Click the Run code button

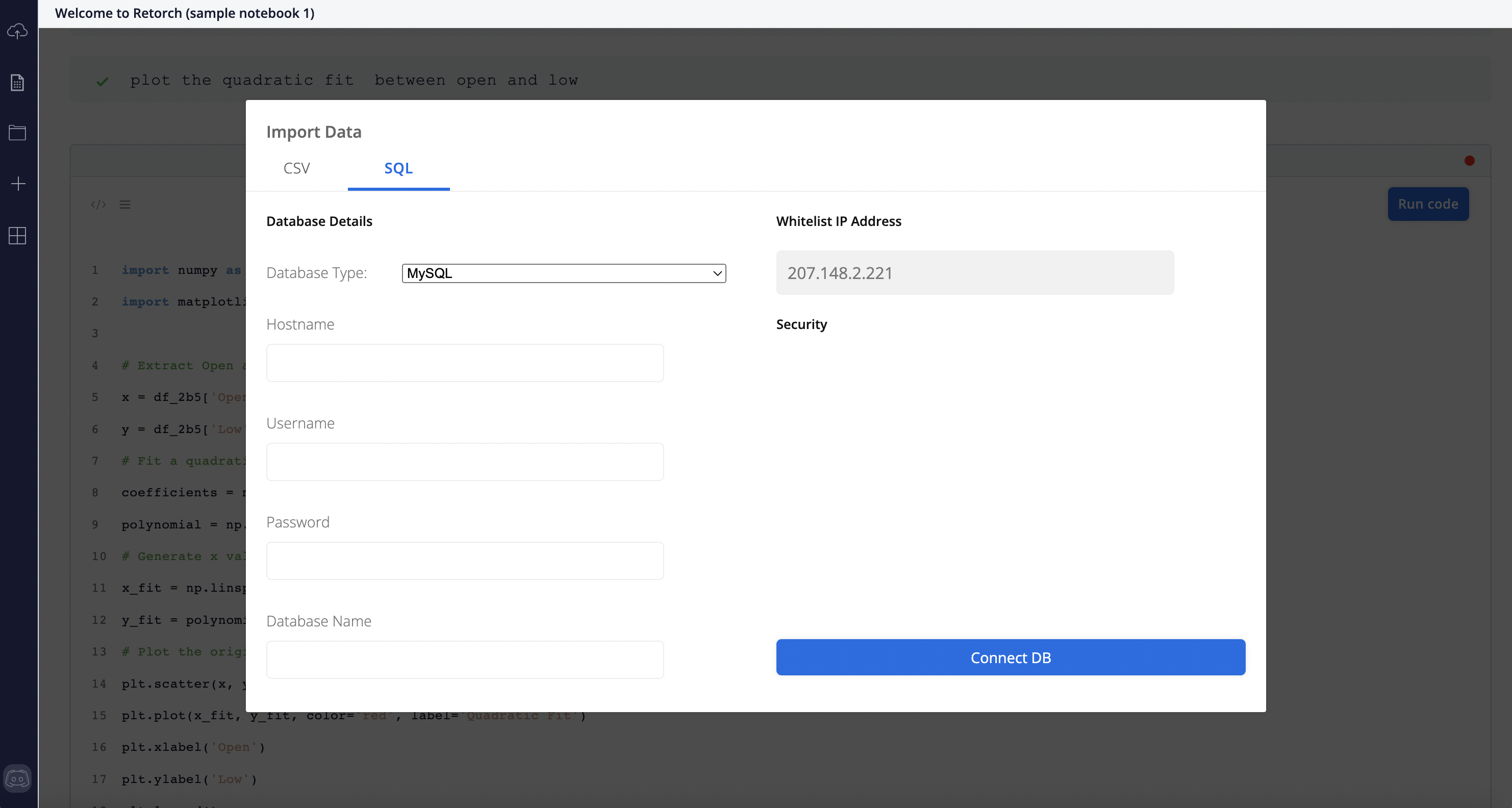(1428, 204)
